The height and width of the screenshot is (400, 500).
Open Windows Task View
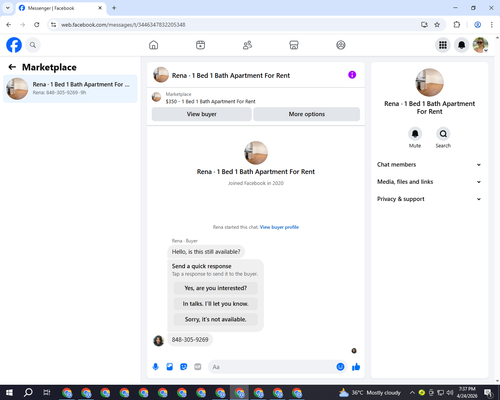[x=47, y=392]
